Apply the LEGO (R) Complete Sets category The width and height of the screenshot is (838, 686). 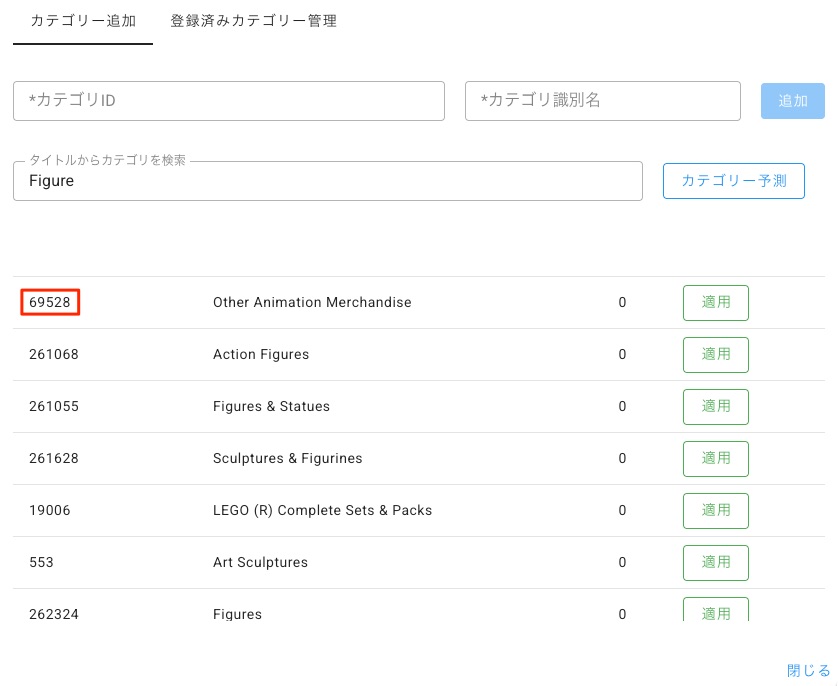coord(715,511)
